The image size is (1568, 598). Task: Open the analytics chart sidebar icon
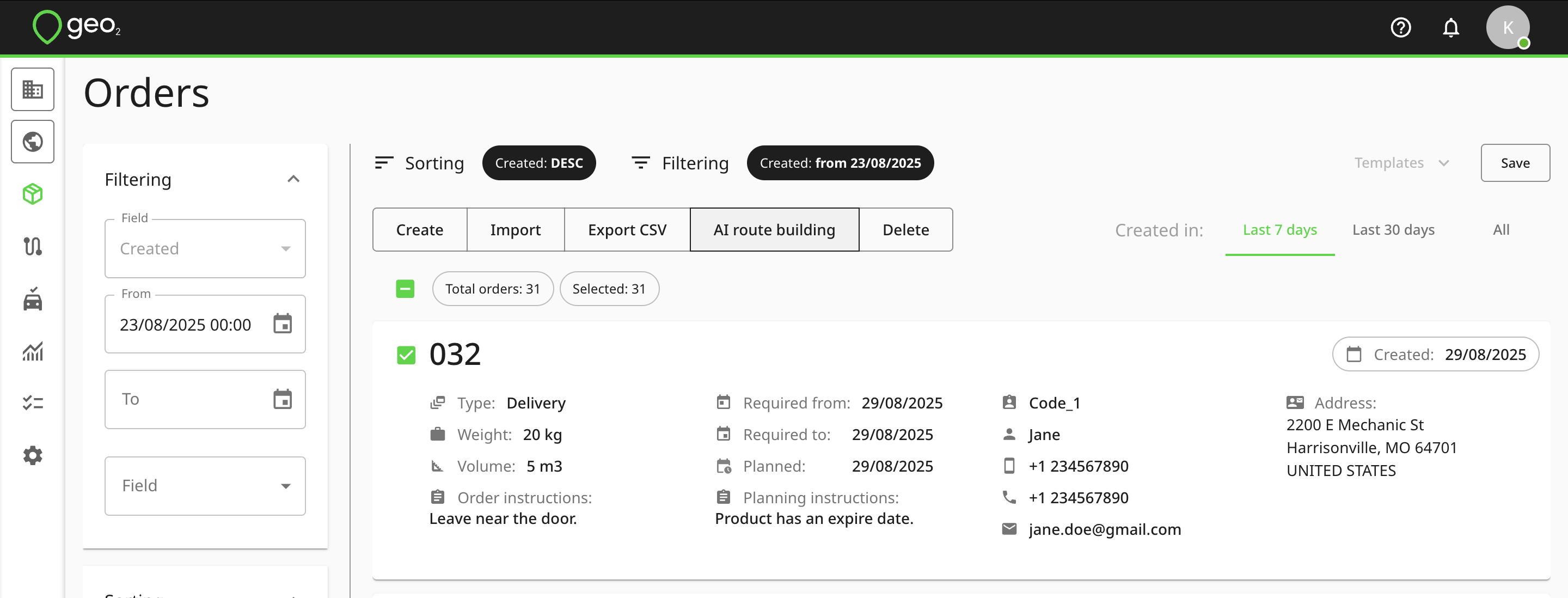(33, 351)
